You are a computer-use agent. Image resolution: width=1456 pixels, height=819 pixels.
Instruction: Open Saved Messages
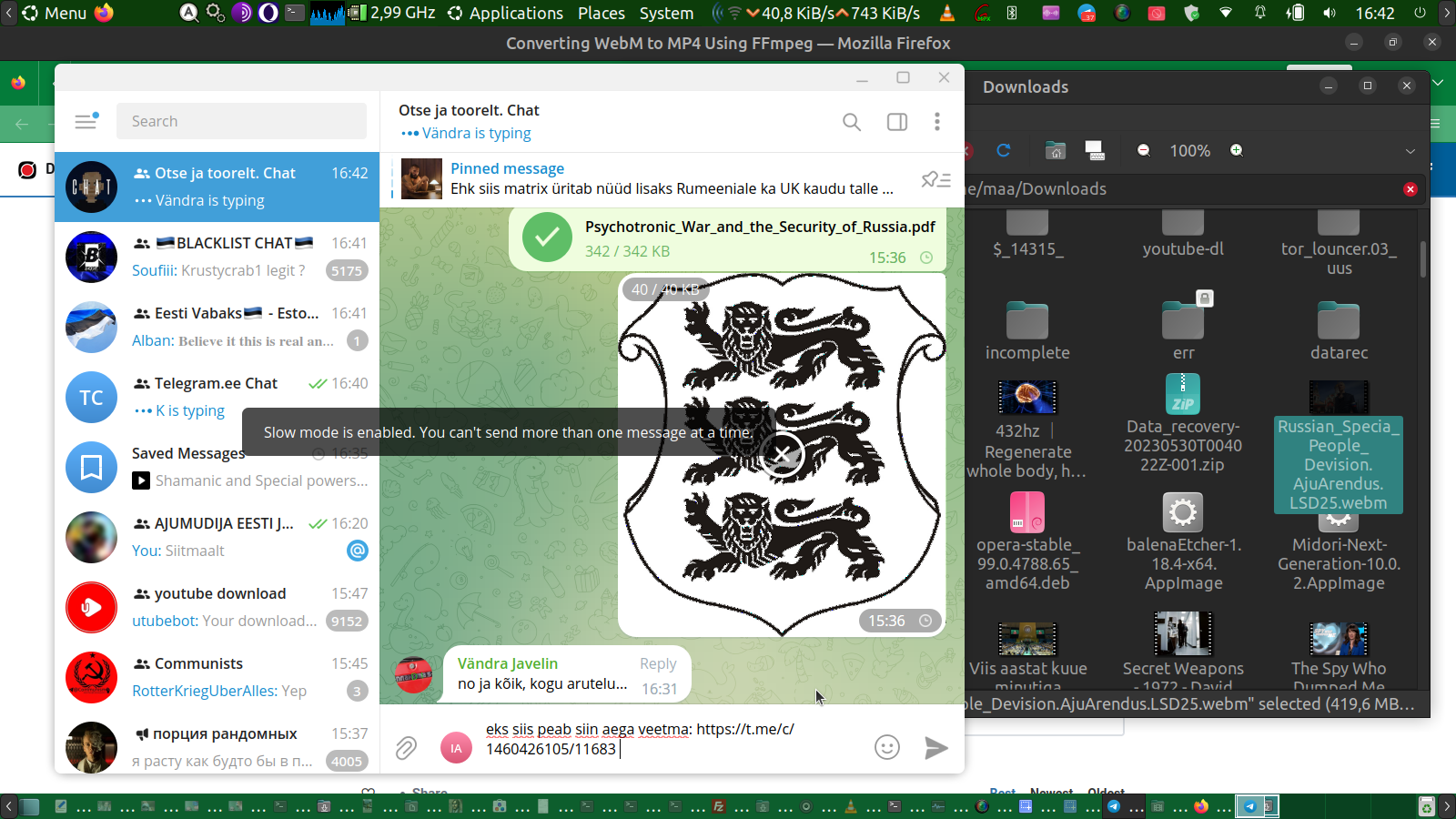pyautogui.click(x=217, y=467)
